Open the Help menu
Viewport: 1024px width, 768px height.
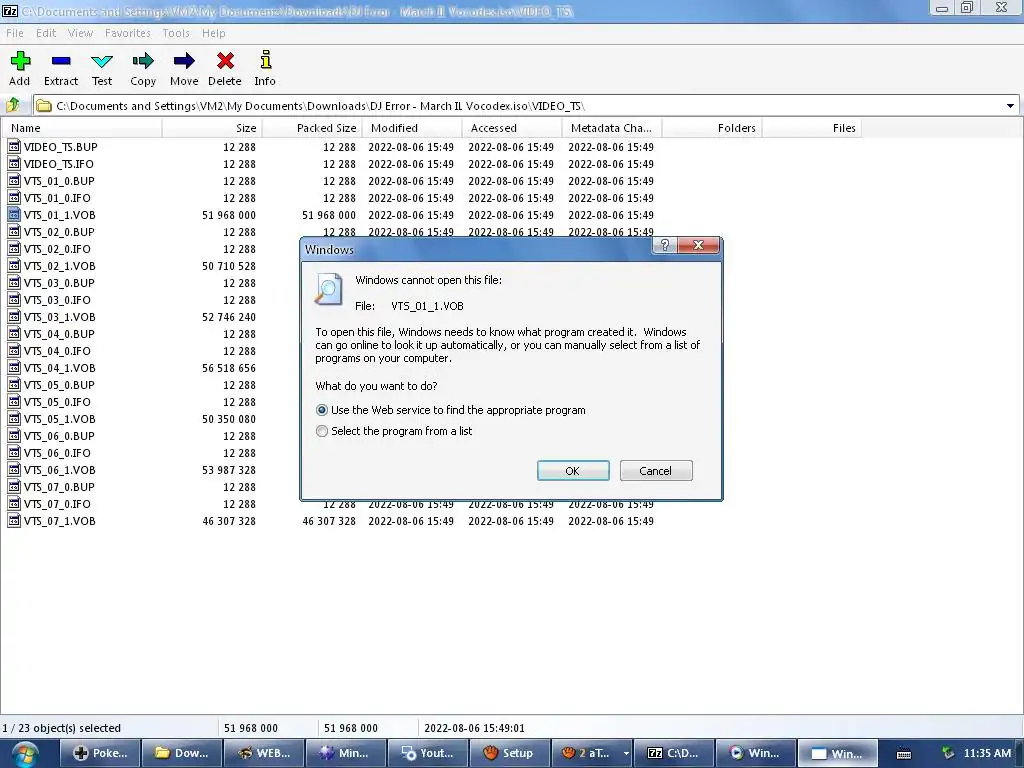[x=214, y=33]
